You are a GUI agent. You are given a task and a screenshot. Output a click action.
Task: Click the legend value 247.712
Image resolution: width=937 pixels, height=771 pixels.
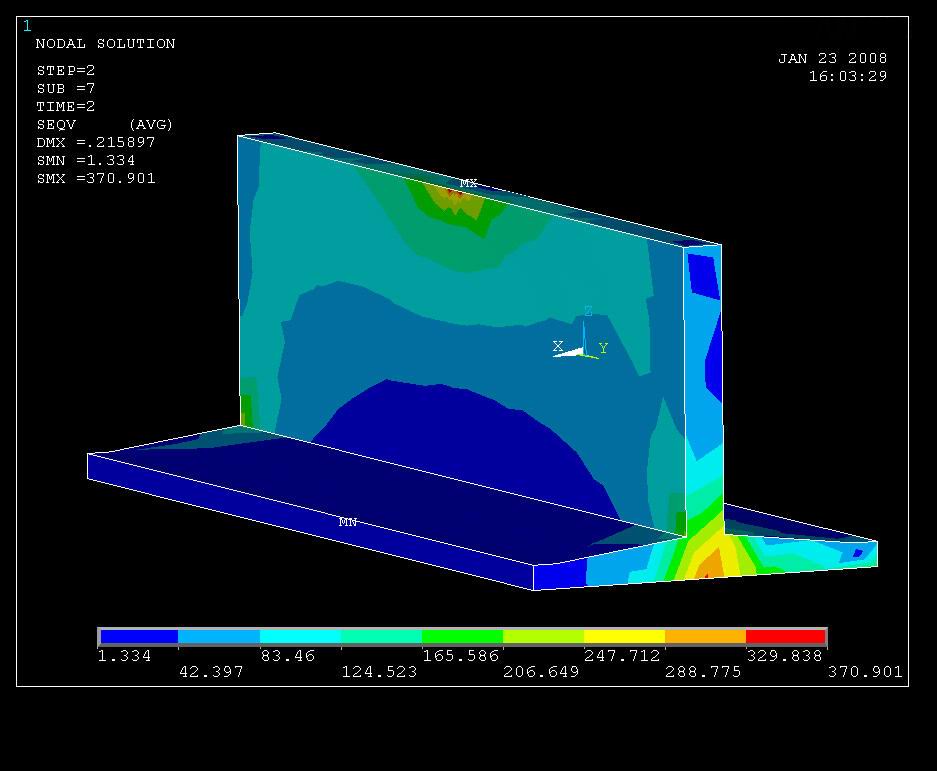(x=622, y=656)
